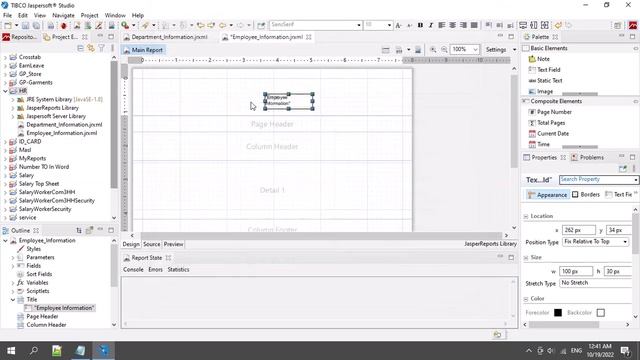Click the Backcolor white swatch
The image size is (640, 360).
pos(600,313)
